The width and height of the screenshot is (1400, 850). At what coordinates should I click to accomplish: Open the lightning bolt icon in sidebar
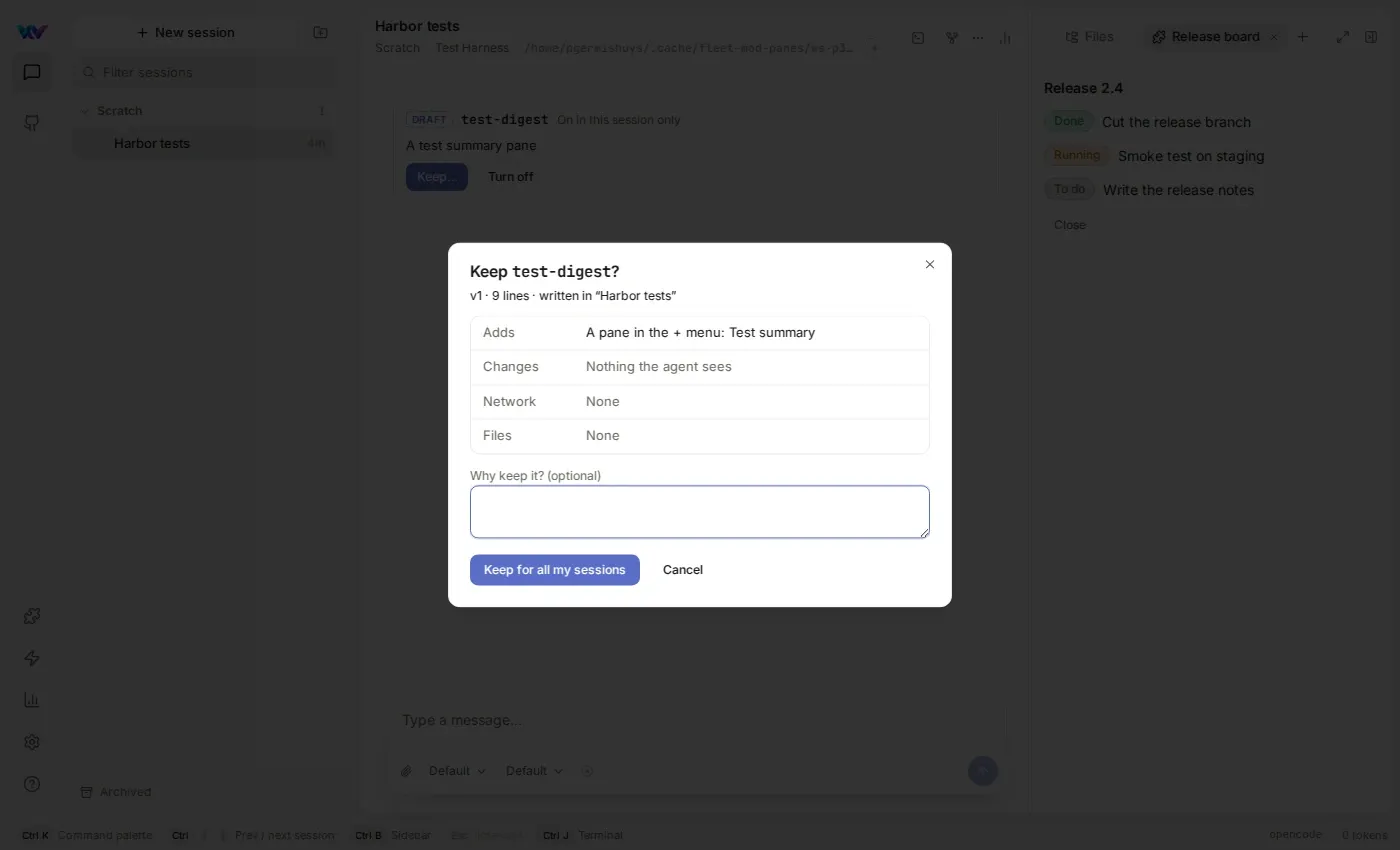[x=32, y=658]
